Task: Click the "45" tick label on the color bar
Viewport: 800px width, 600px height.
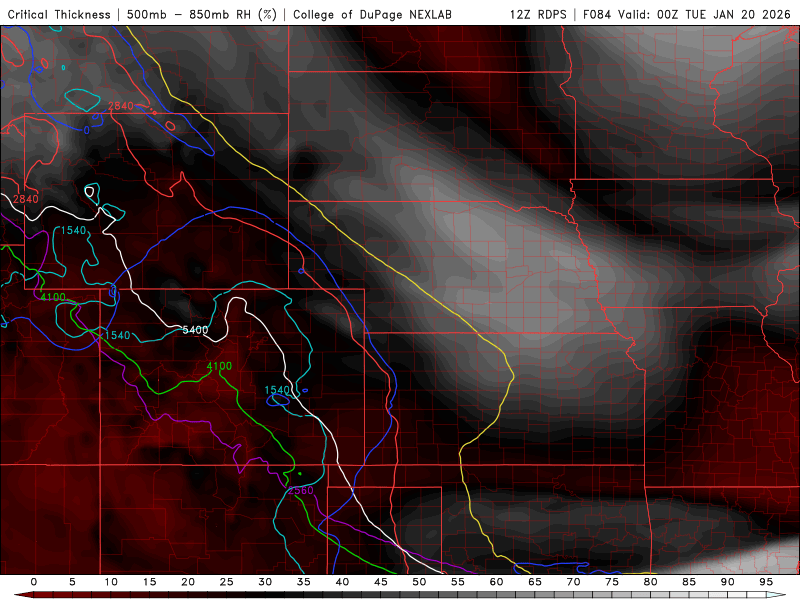Action: click(x=381, y=582)
